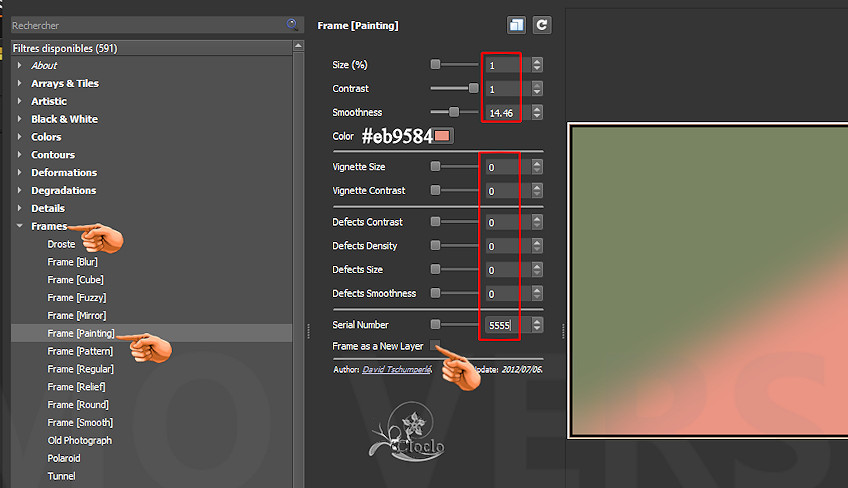Select the Frame [Mirror] filter
The image size is (848, 488).
(x=76, y=316)
